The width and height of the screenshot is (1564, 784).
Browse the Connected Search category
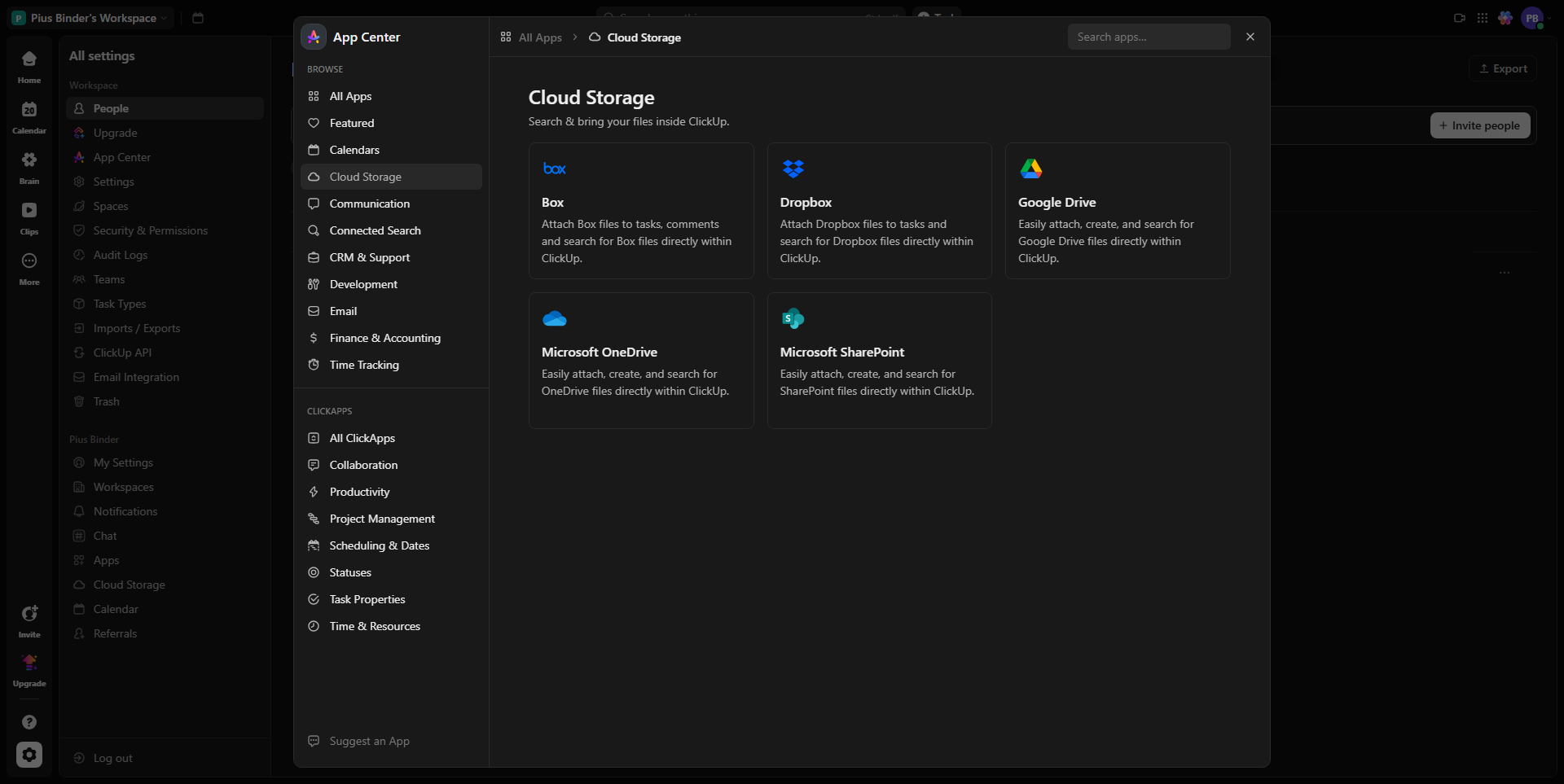[391, 230]
